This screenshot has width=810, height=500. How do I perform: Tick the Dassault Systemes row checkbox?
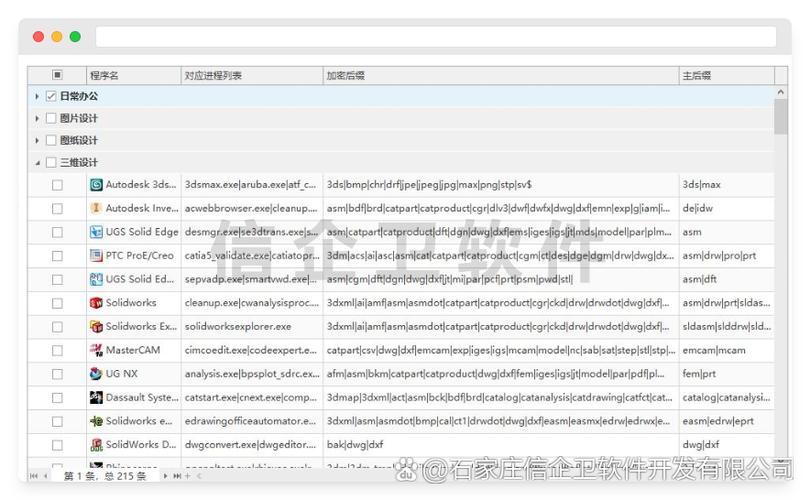pos(57,398)
